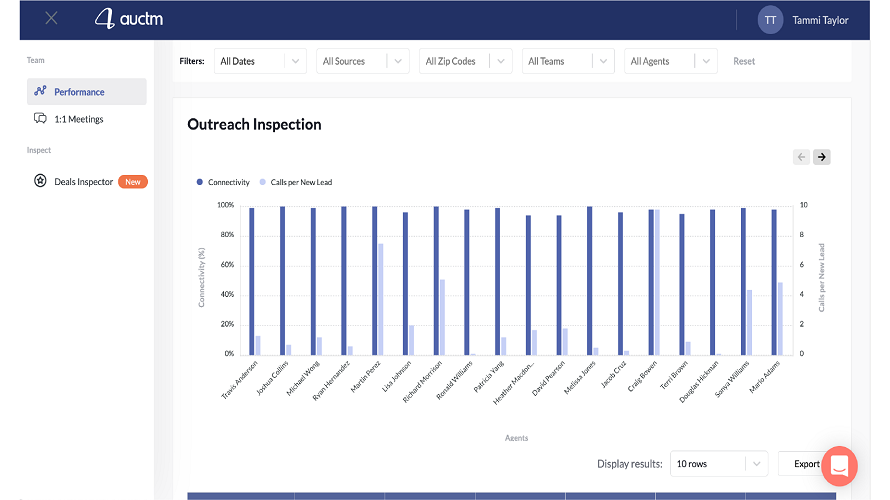The height and width of the screenshot is (500, 890).
Task: Expand the All Teams chevron arrow
Action: tap(603, 61)
